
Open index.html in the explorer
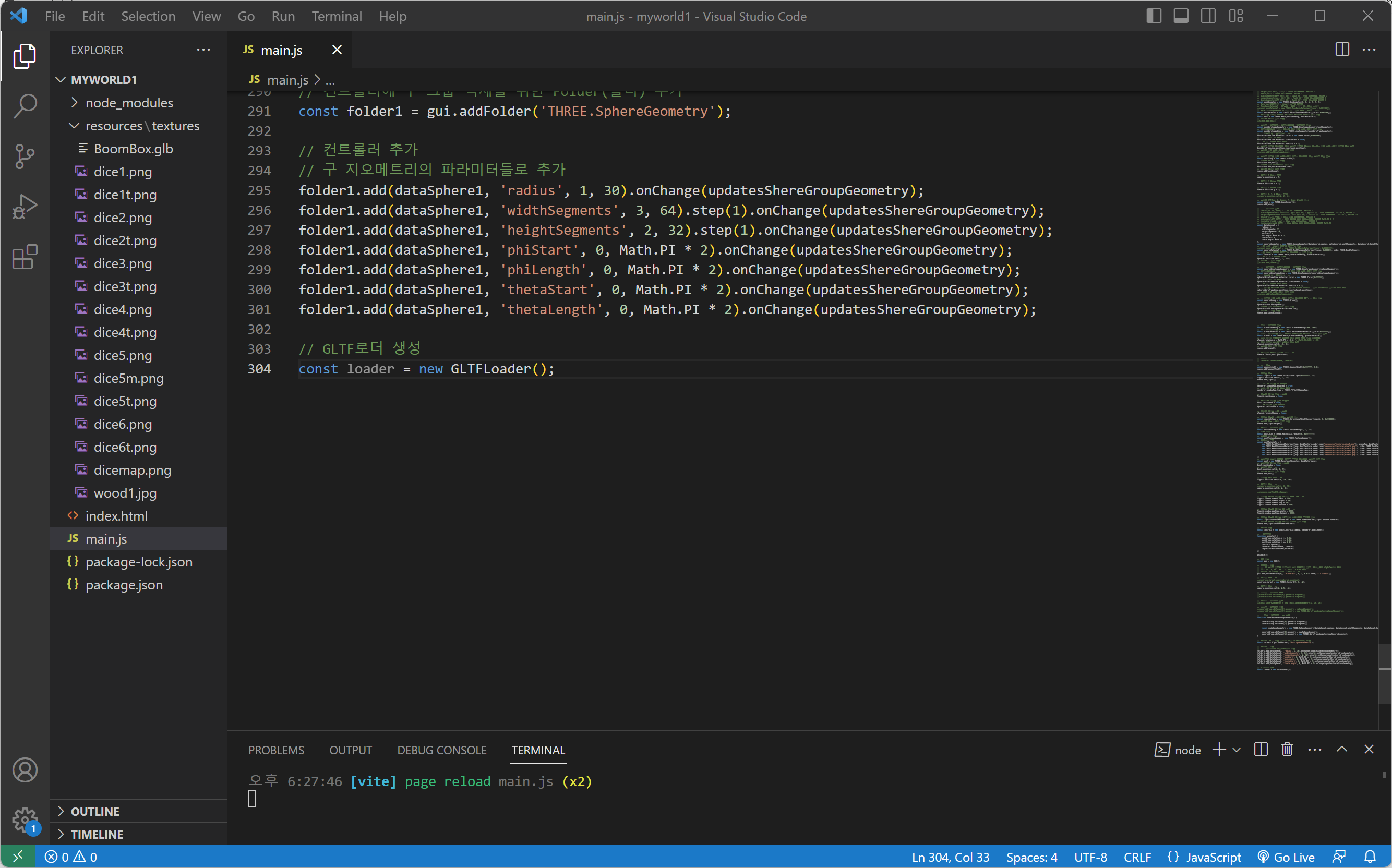click(116, 516)
